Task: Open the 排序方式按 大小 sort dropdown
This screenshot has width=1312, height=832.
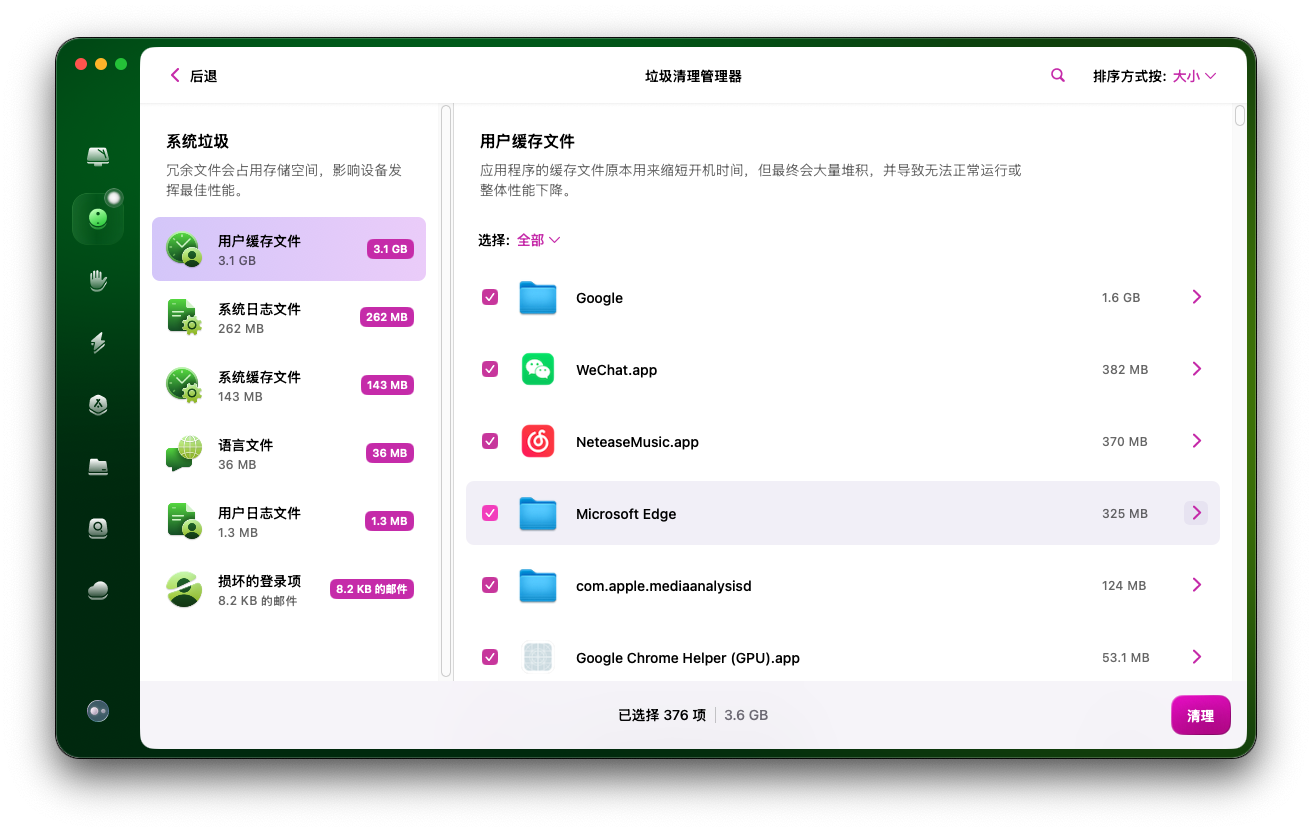Action: tap(1194, 76)
